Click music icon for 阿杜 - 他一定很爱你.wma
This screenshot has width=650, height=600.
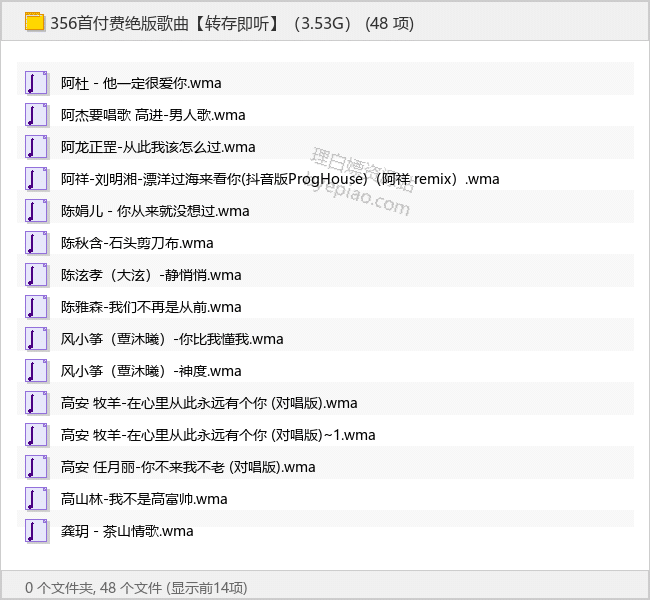tap(36, 83)
